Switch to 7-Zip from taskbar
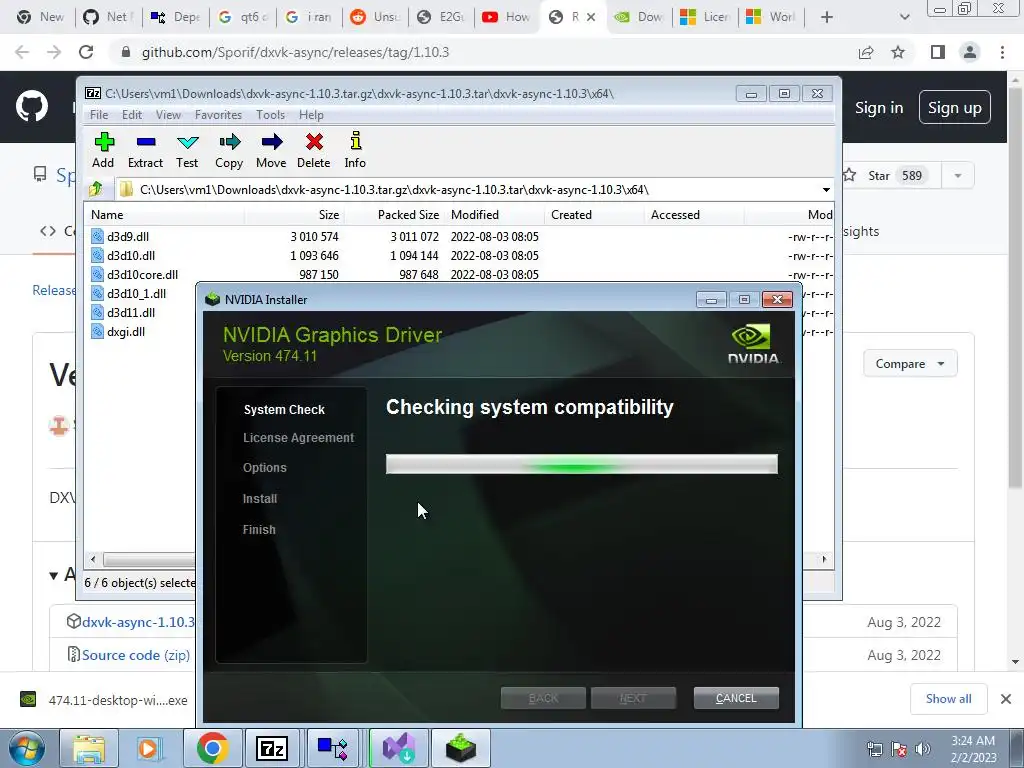Viewport: 1024px width, 768px height. tap(272, 748)
